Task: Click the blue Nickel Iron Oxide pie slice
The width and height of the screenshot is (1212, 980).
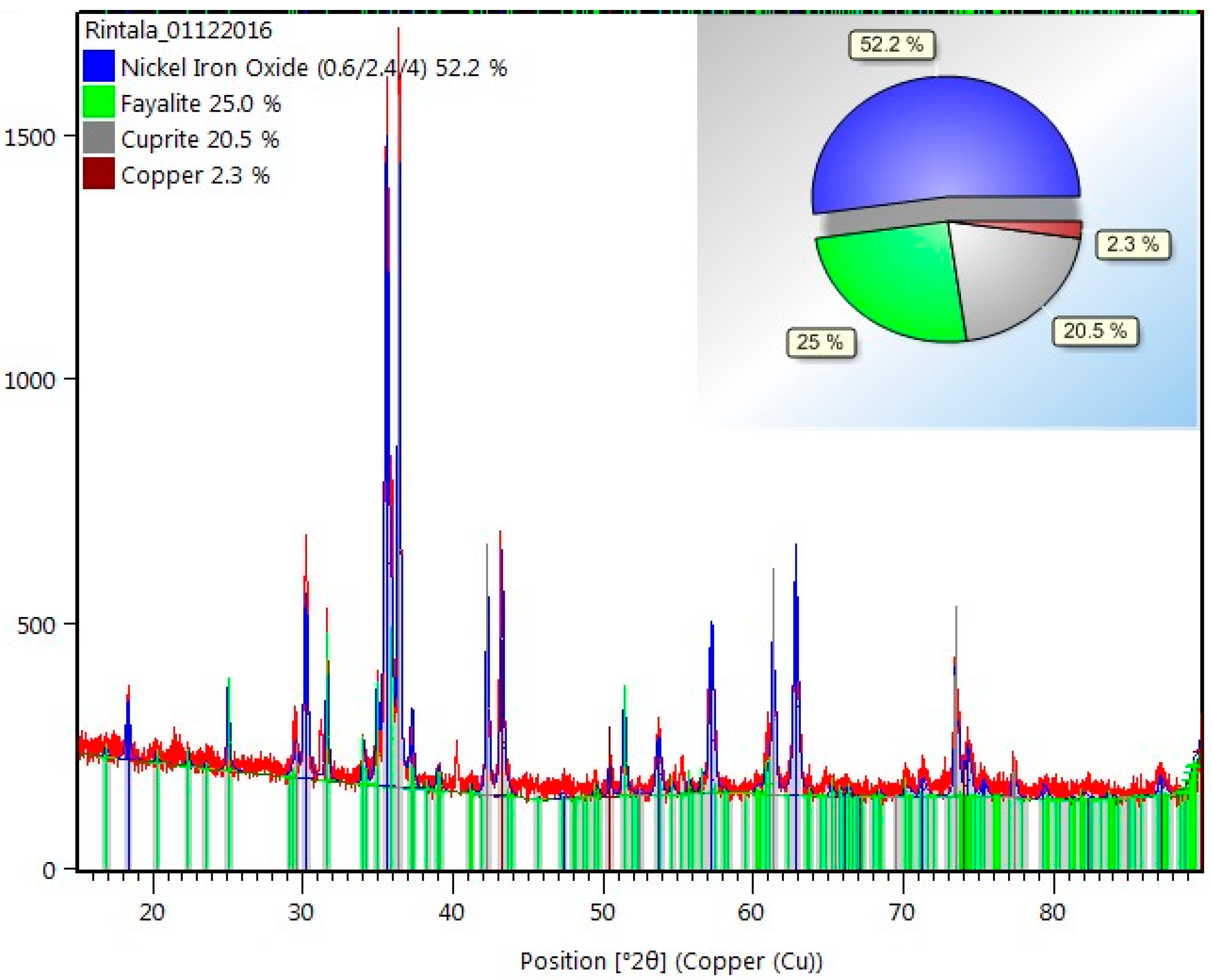Action: 943,141
